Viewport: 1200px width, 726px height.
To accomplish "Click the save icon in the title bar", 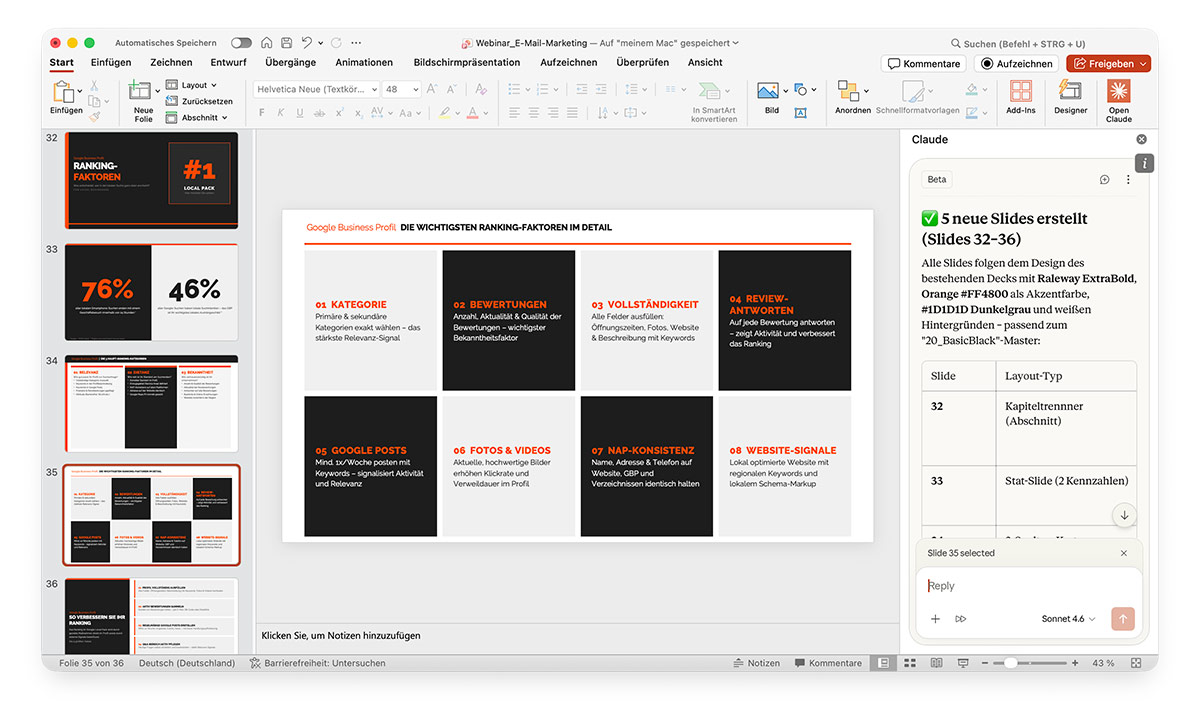I will click(287, 43).
